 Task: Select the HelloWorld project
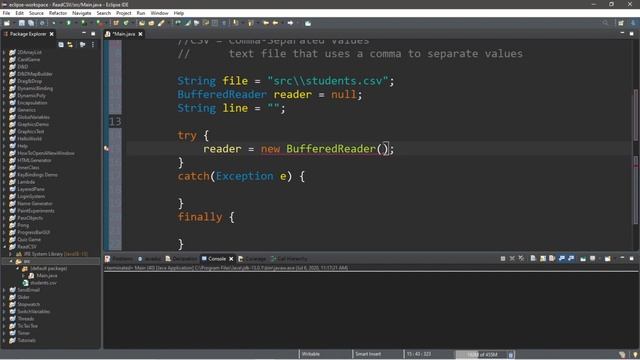[x=29, y=139]
